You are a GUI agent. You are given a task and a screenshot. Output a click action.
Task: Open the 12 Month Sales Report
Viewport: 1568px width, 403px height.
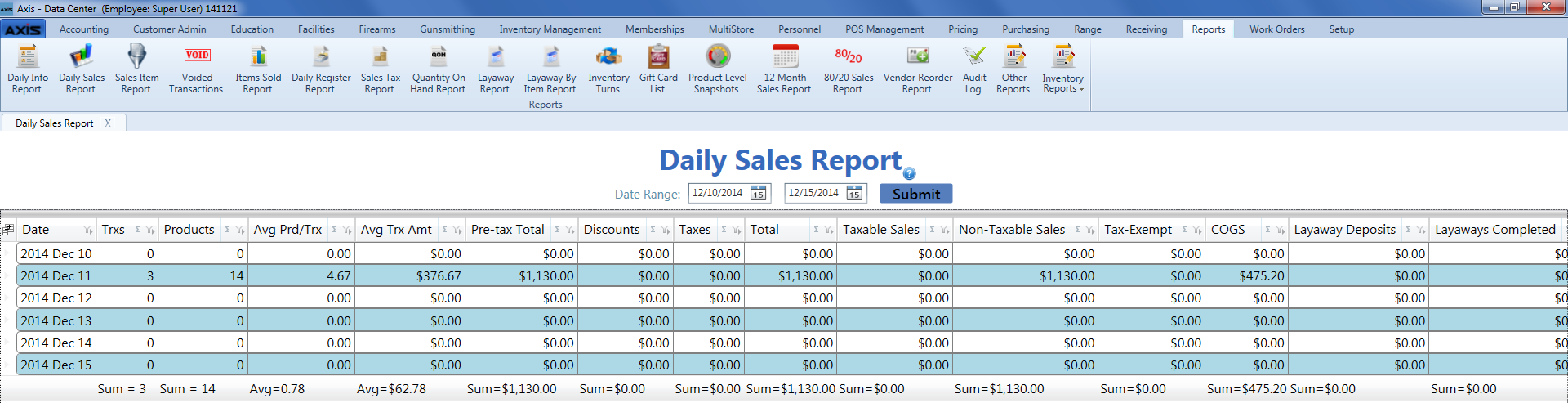785,69
